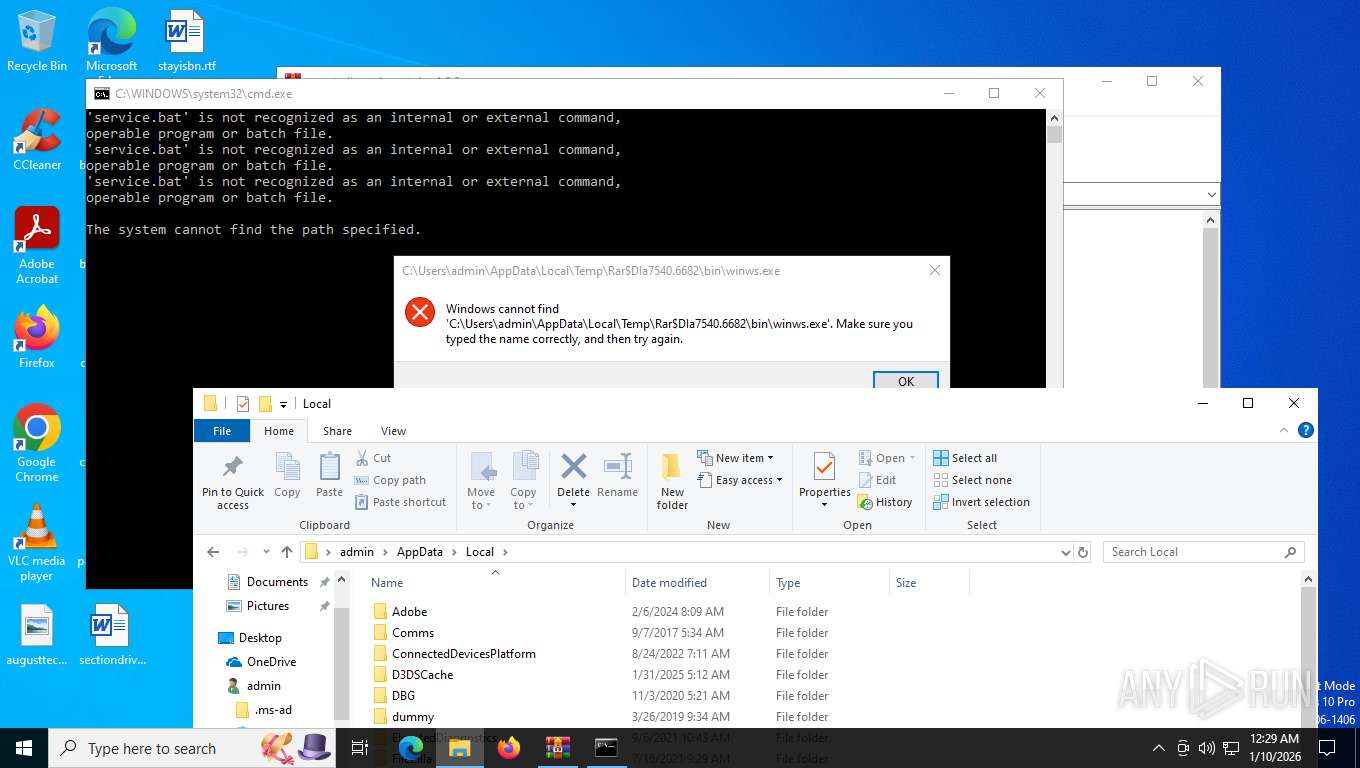Close the winws.exe error dialog
1360x768 pixels.
pos(934,270)
